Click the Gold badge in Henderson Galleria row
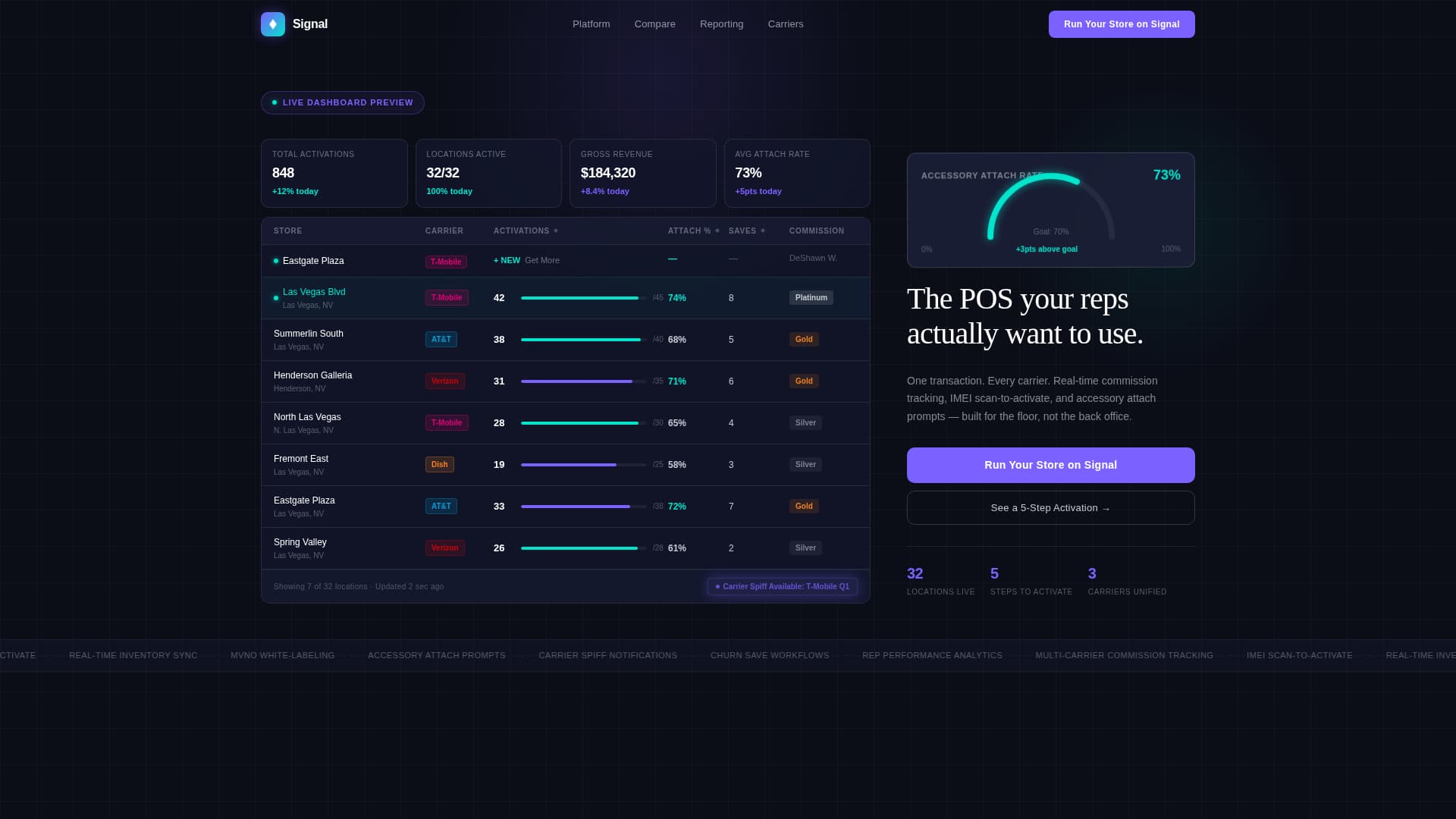 click(804, 381)
